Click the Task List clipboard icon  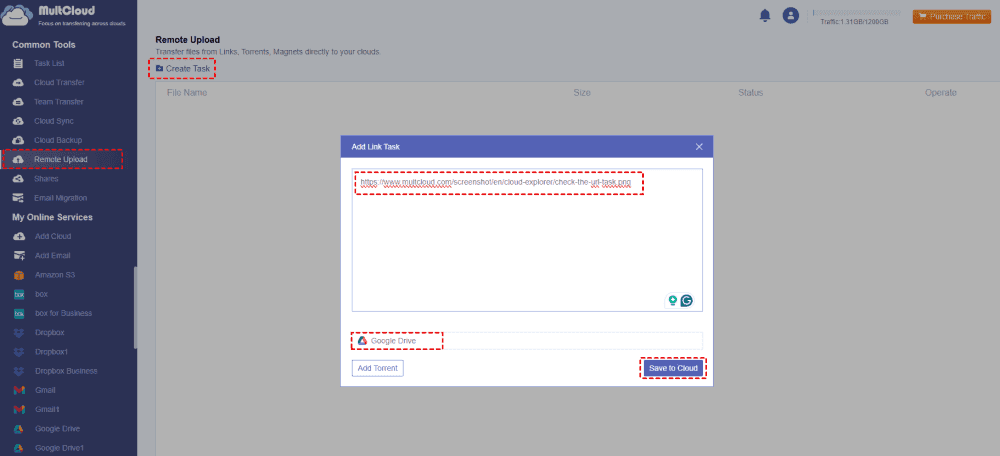point(18,64)
